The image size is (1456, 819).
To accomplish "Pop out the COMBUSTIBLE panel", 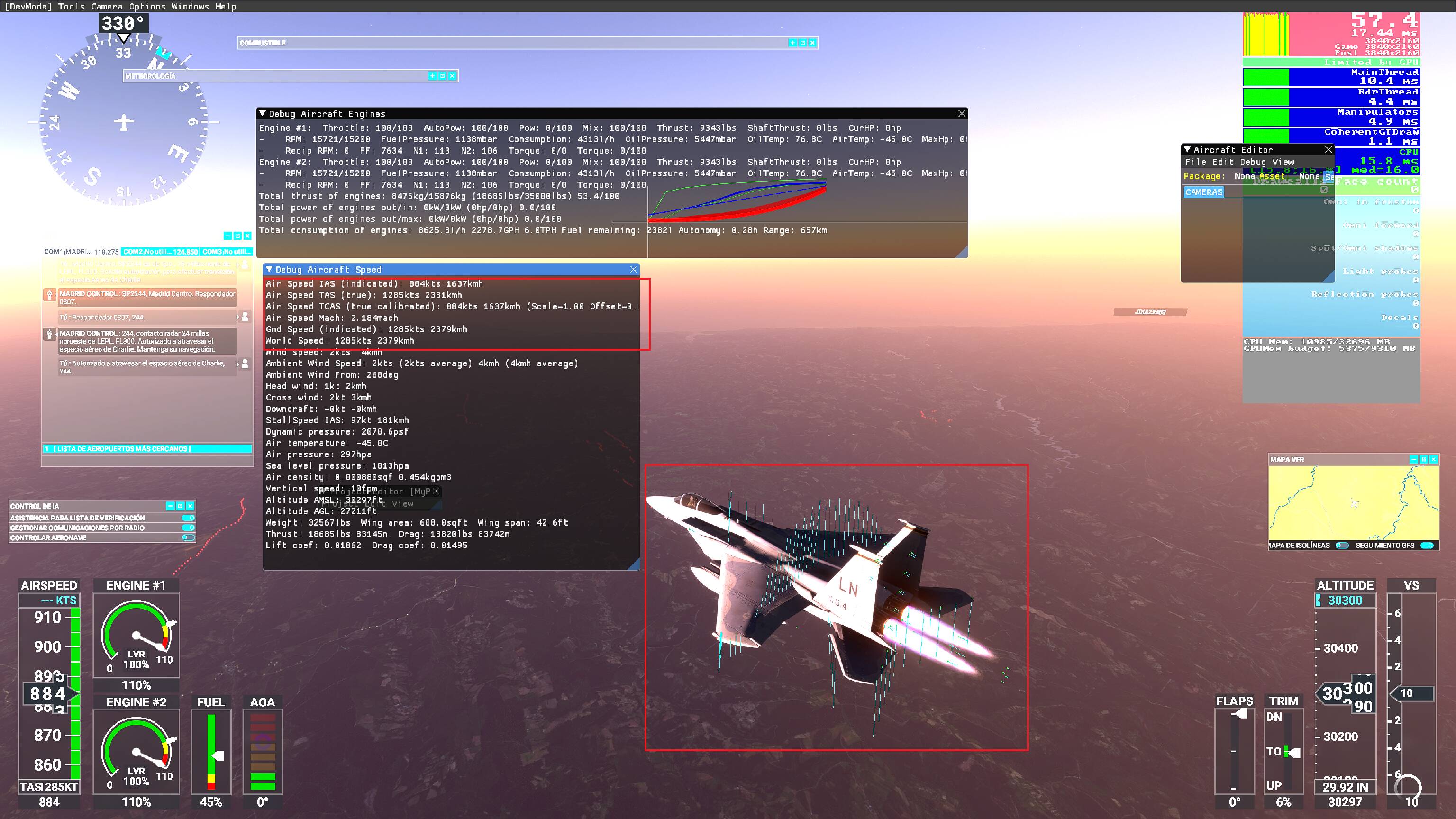I will click(x=802, y=43).
